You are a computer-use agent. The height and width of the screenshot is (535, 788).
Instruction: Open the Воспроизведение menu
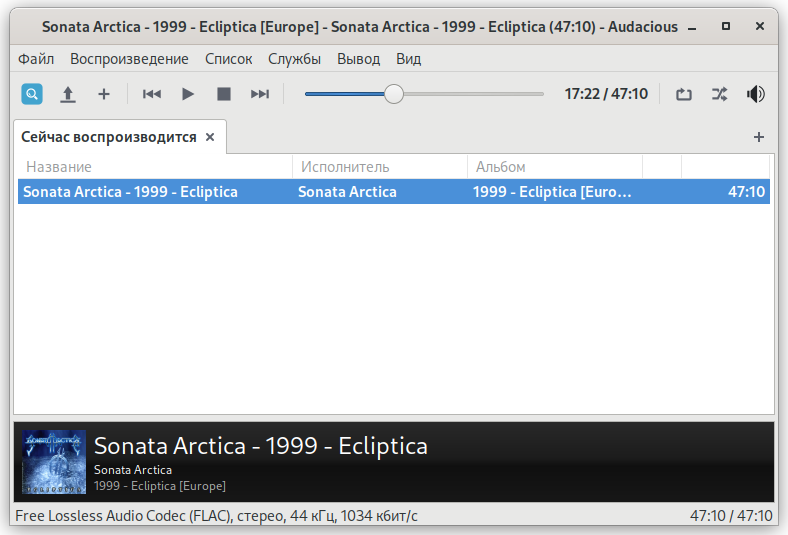tap(129, 59)
